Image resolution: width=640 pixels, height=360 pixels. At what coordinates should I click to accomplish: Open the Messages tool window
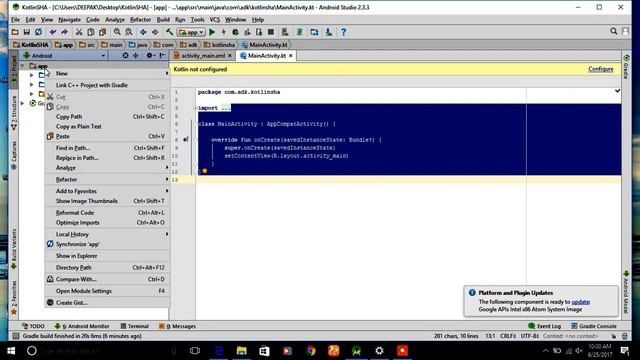(178, 326)
